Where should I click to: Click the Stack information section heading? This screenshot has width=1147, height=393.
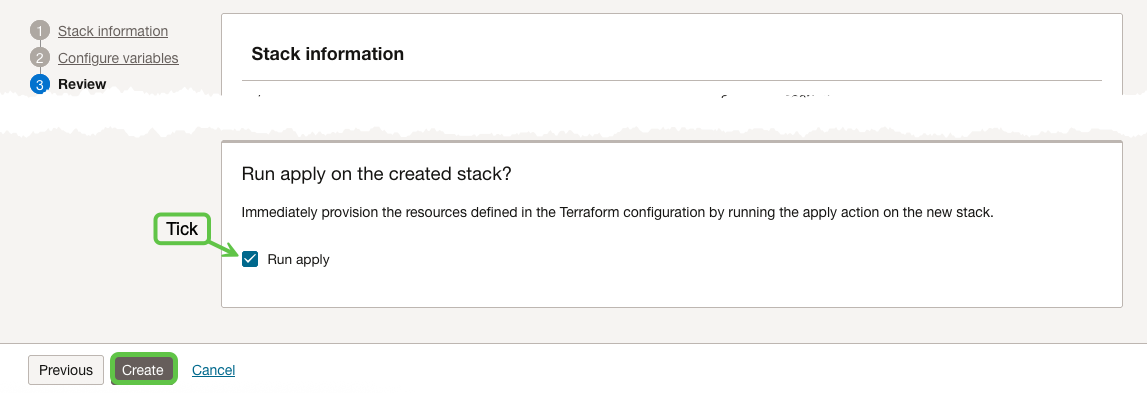pos(328,54)
